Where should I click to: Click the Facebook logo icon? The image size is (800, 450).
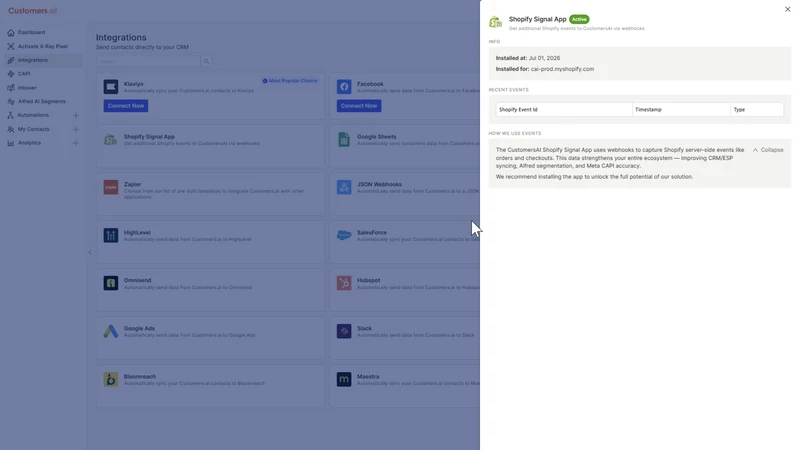[344, 87]
